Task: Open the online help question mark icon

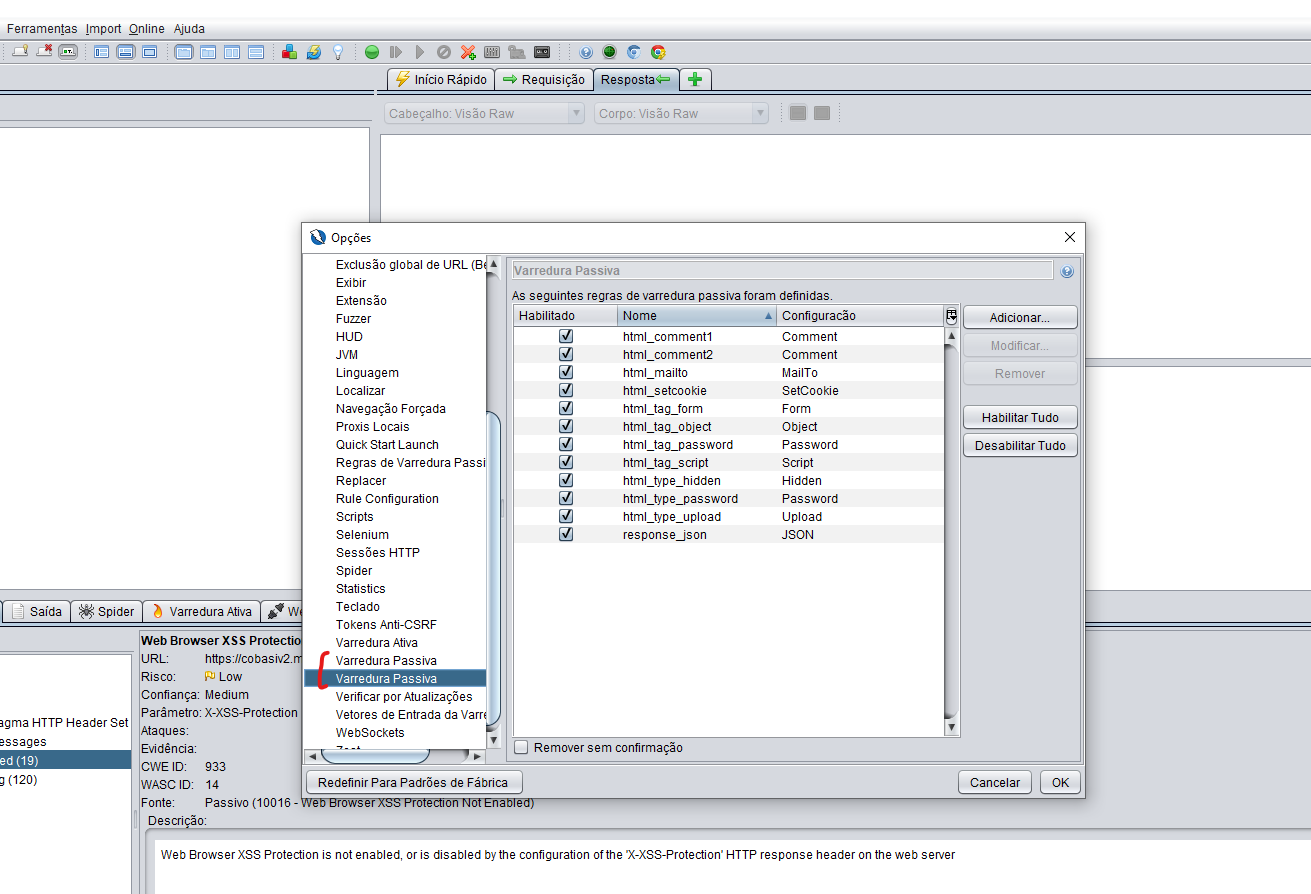Action: [585, 52]
